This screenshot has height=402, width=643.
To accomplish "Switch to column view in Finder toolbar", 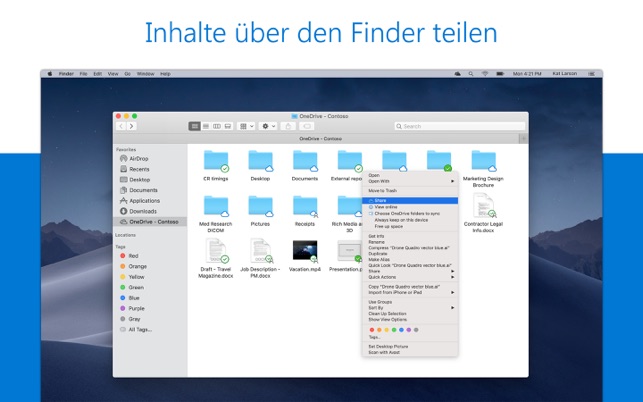I will (x=217, y=126).
